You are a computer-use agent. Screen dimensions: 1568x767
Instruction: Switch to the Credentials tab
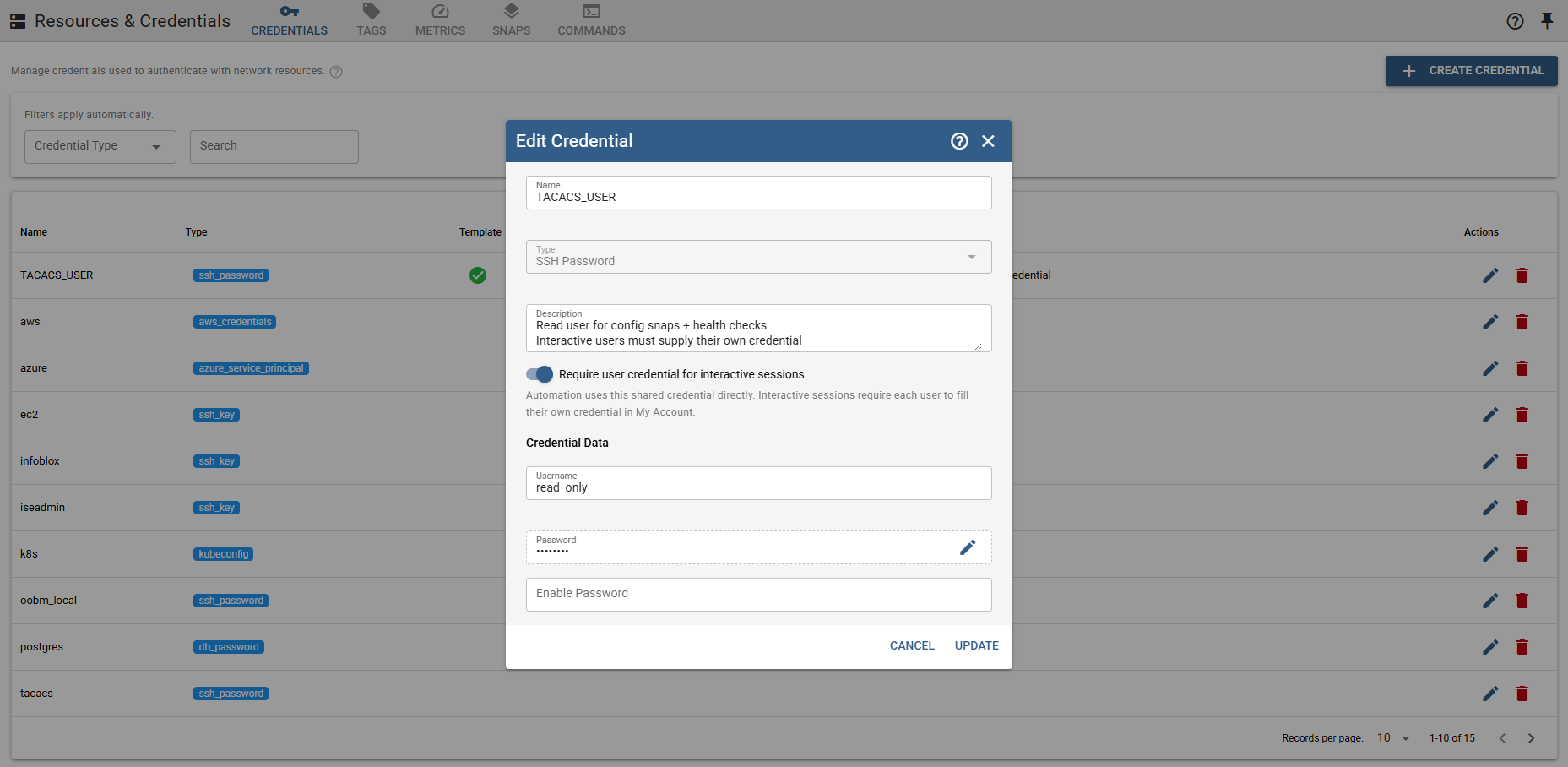tap(290, 21)
